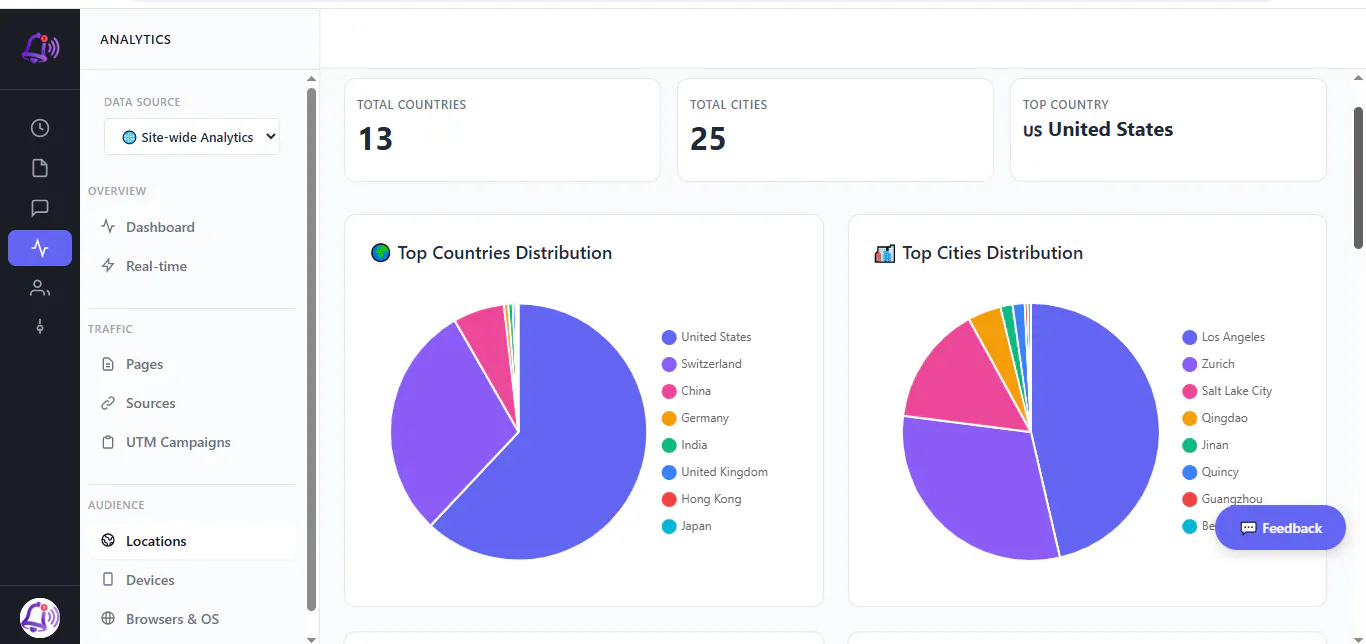Select the Locations menu item

pos(192,541)
